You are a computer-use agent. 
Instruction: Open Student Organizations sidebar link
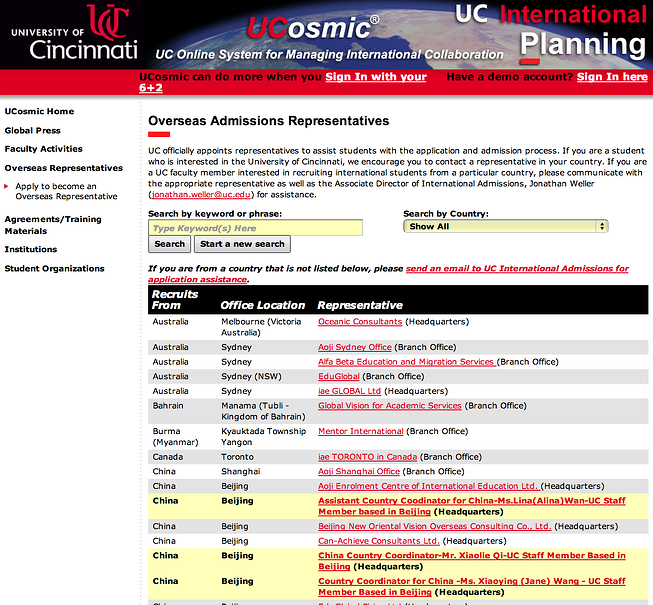(54, 269)
